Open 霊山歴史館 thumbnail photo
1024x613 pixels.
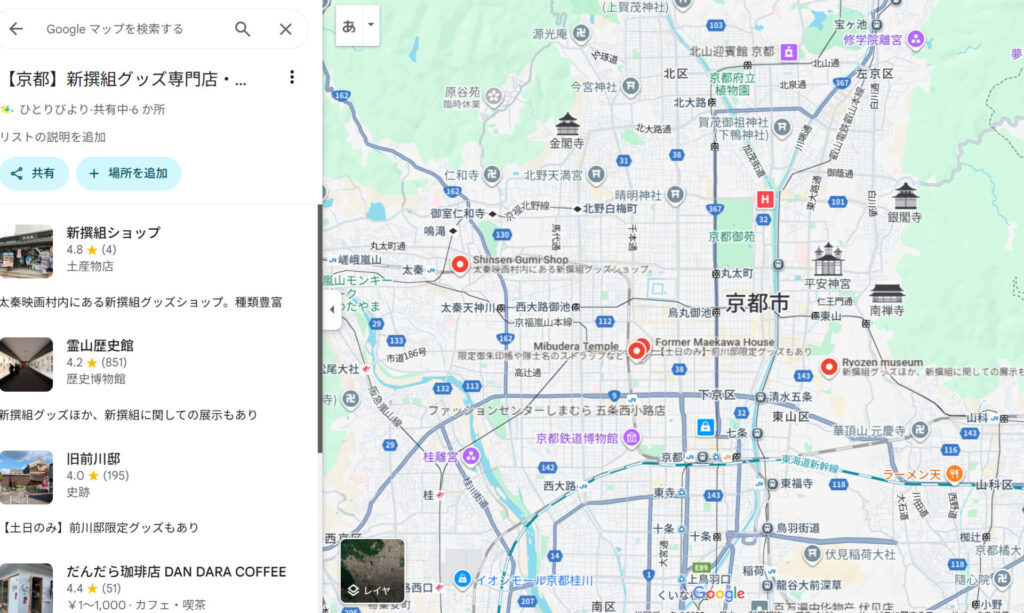click(x=26, y=364)
